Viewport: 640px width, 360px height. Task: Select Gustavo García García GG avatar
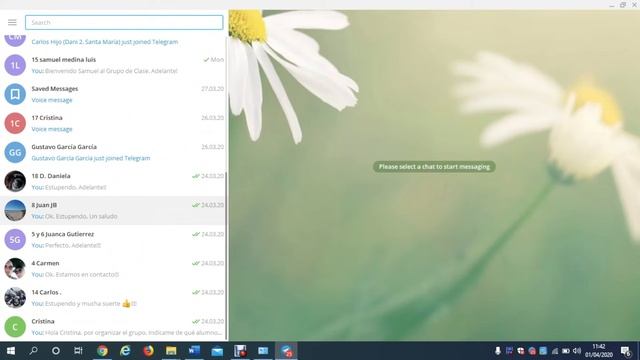tap(15, 152)
